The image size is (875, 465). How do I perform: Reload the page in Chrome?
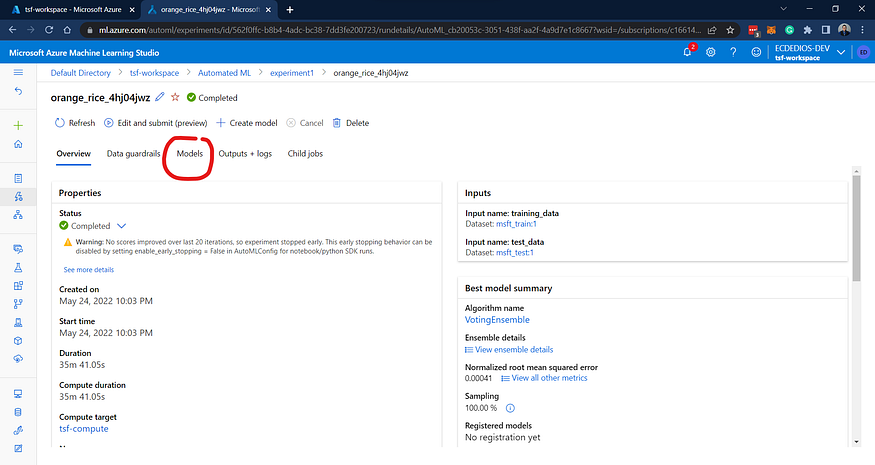(x=49, y=30)
